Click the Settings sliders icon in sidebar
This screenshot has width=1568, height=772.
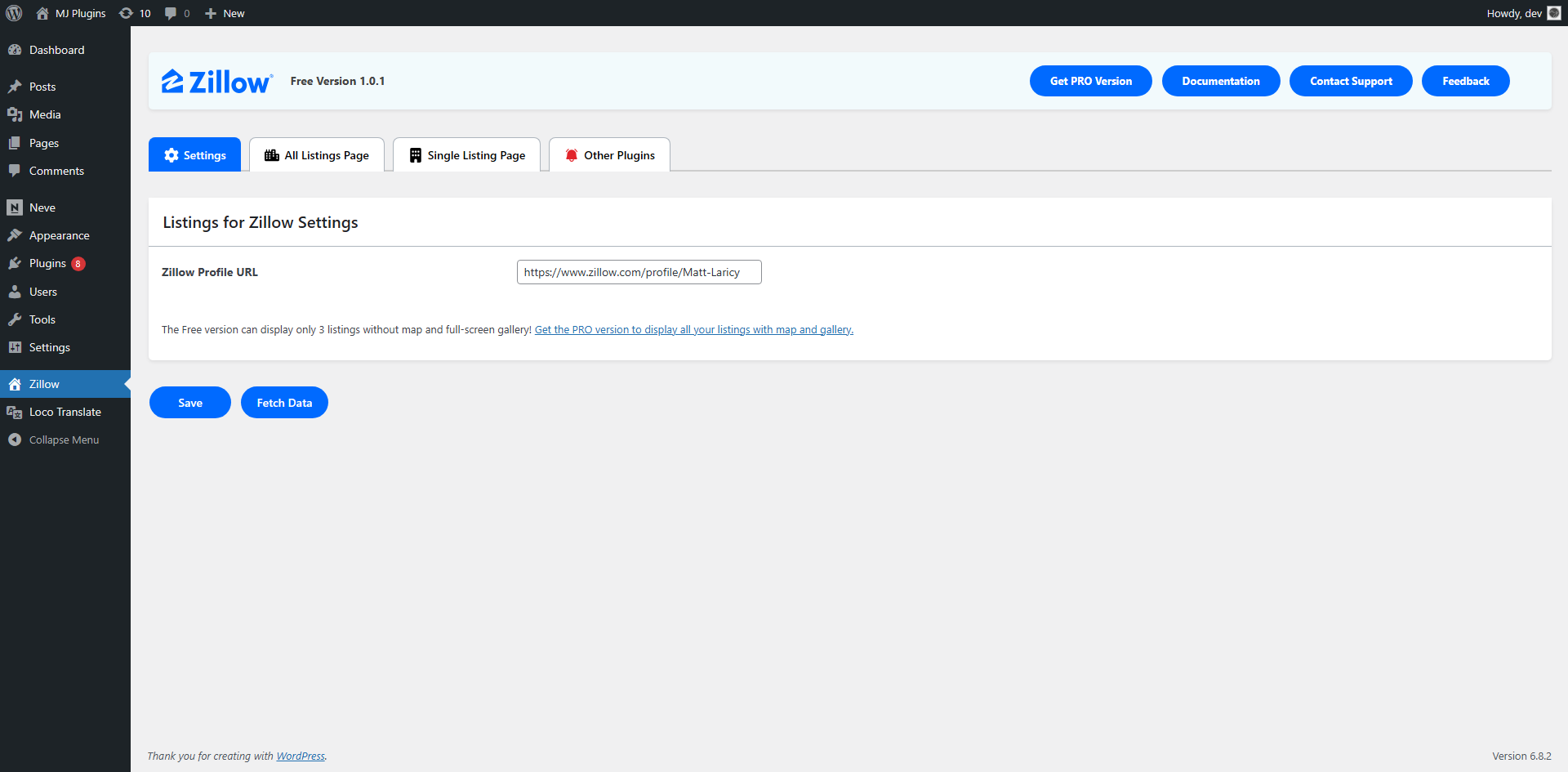click(15, 347)
